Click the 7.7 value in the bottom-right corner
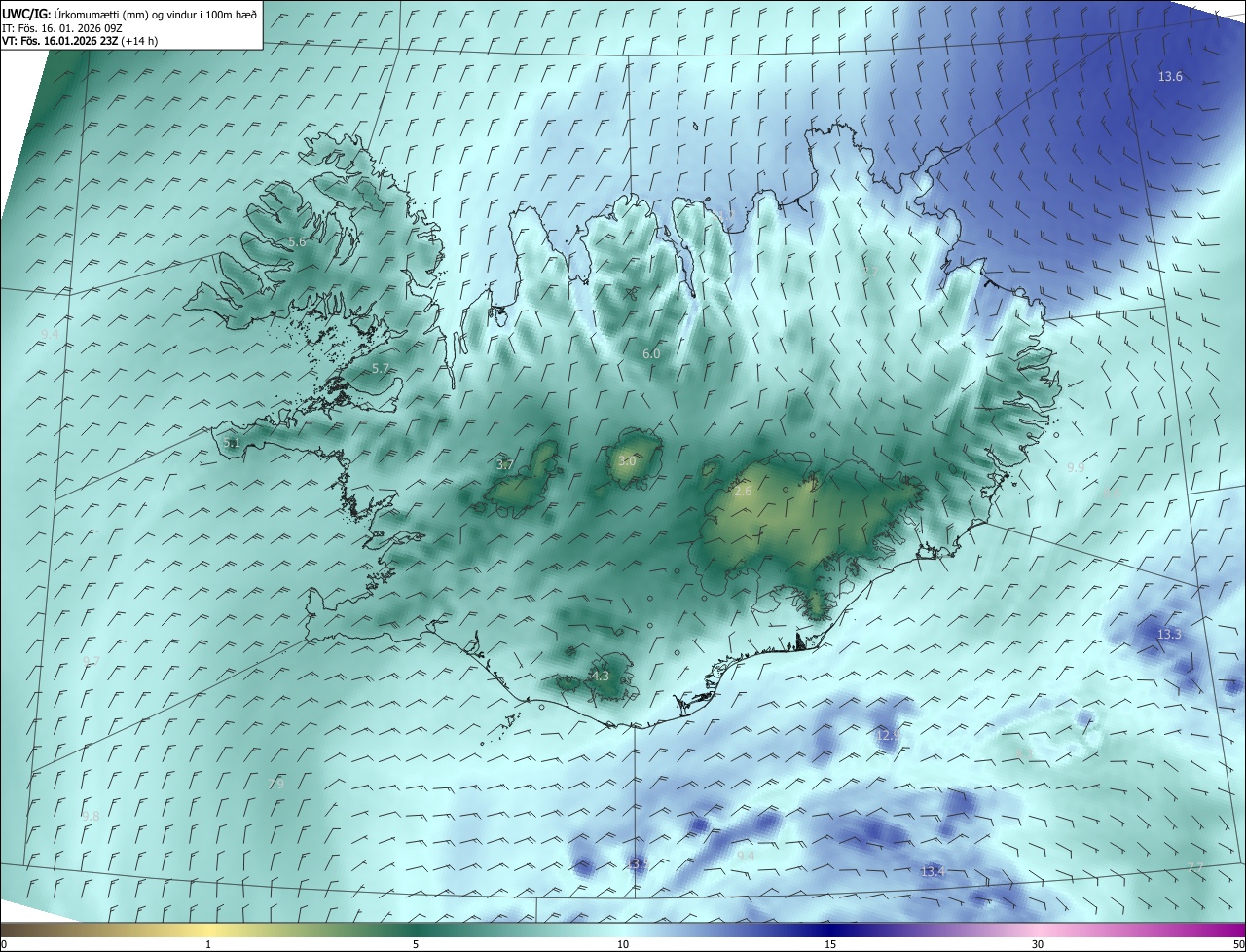 click(1196, 867)
